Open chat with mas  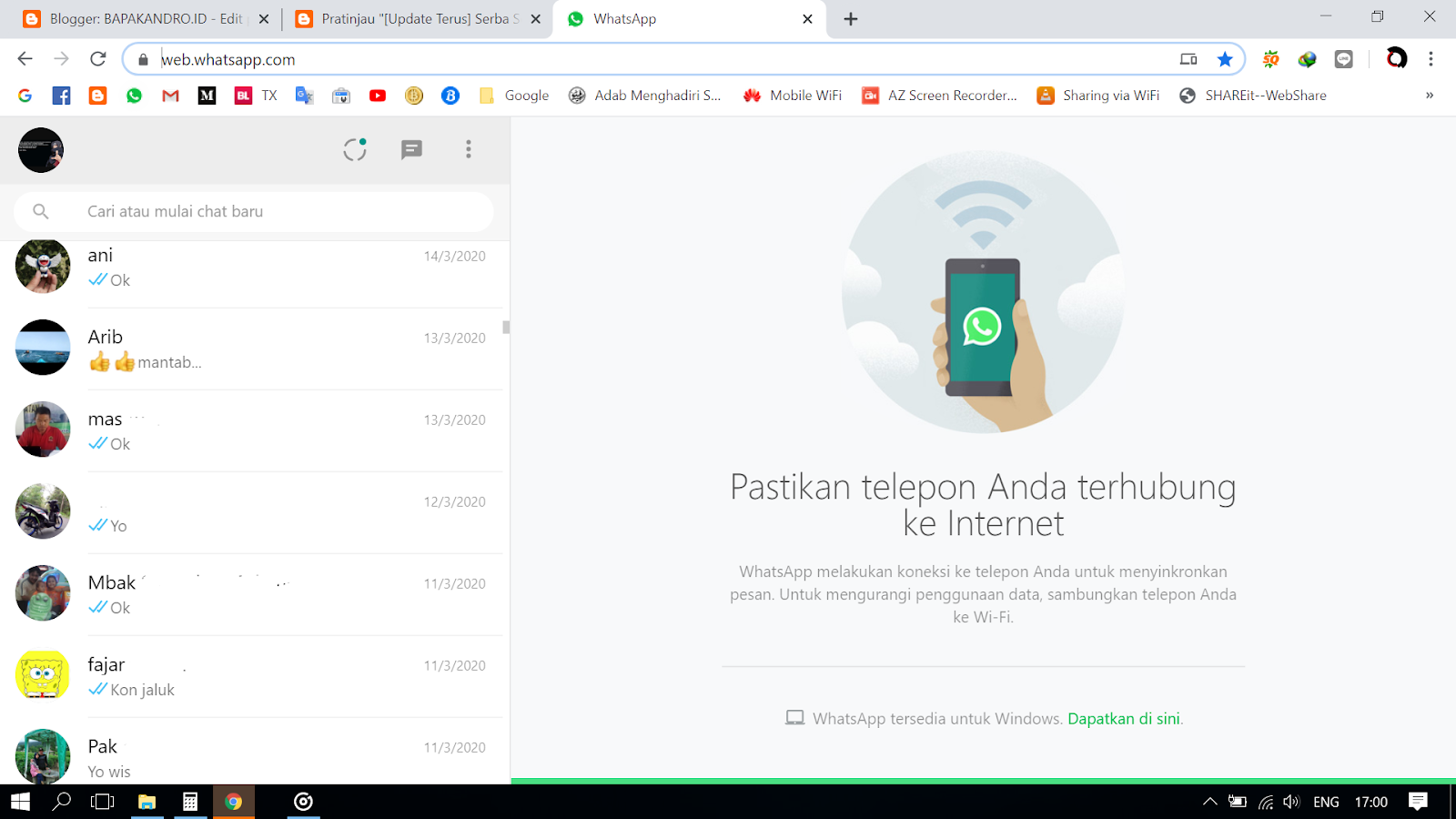click(255, 431)
